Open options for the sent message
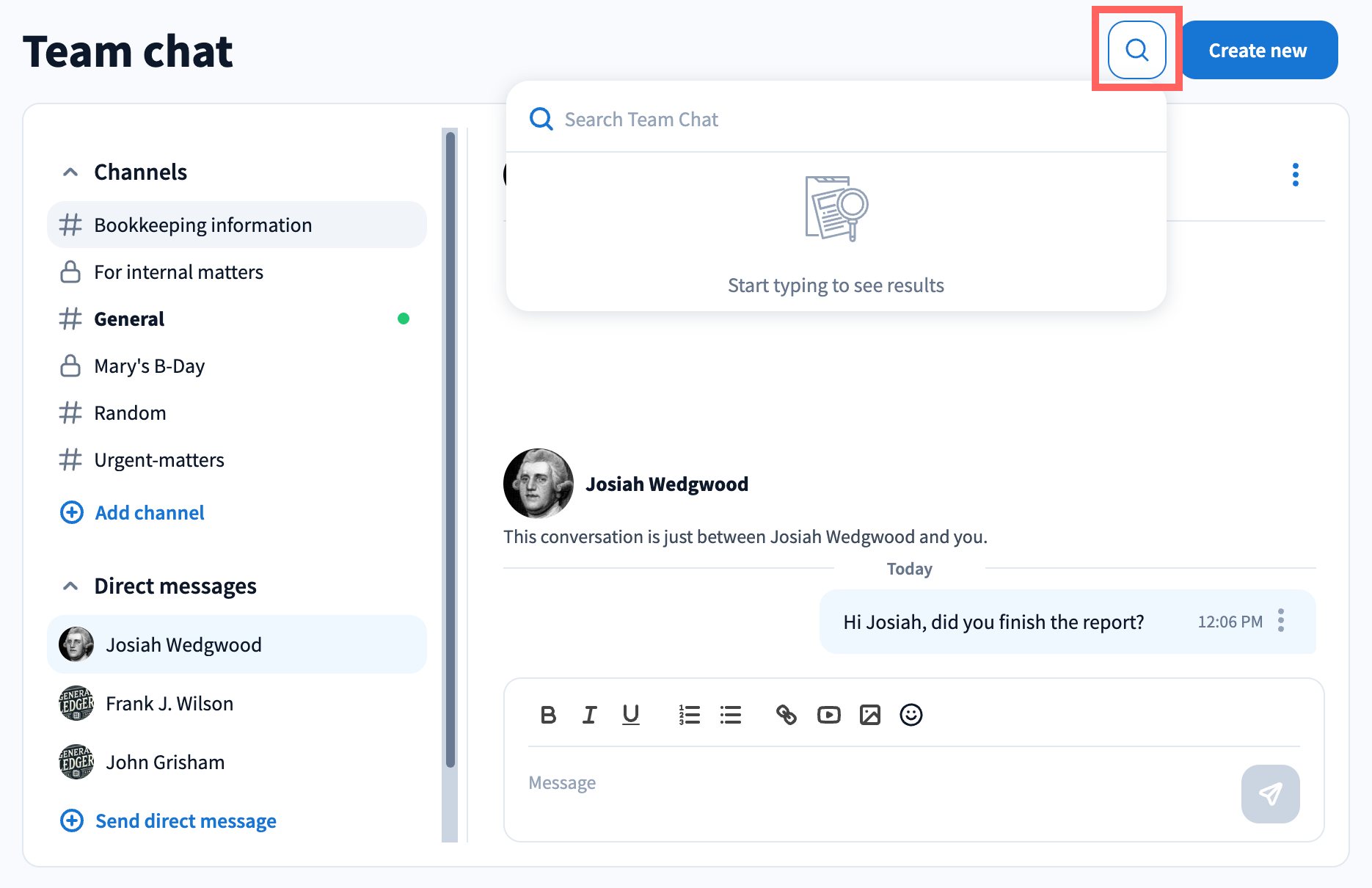Image resolution: width=1372 pixels, height=888 pixels. click(x=1281, y=621)
